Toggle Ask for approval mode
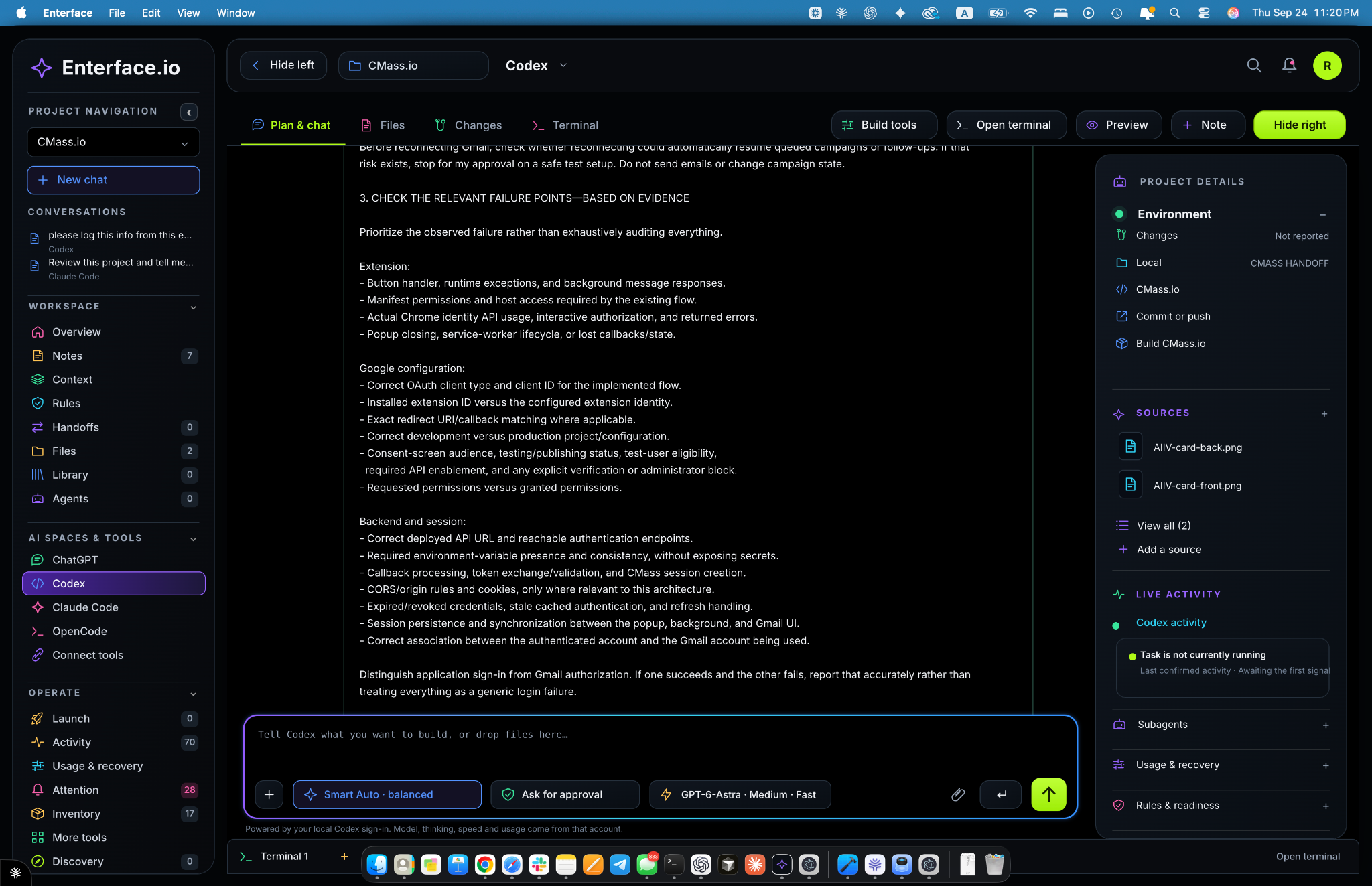Screen dimensions: 1372x886 coord(564,794)
